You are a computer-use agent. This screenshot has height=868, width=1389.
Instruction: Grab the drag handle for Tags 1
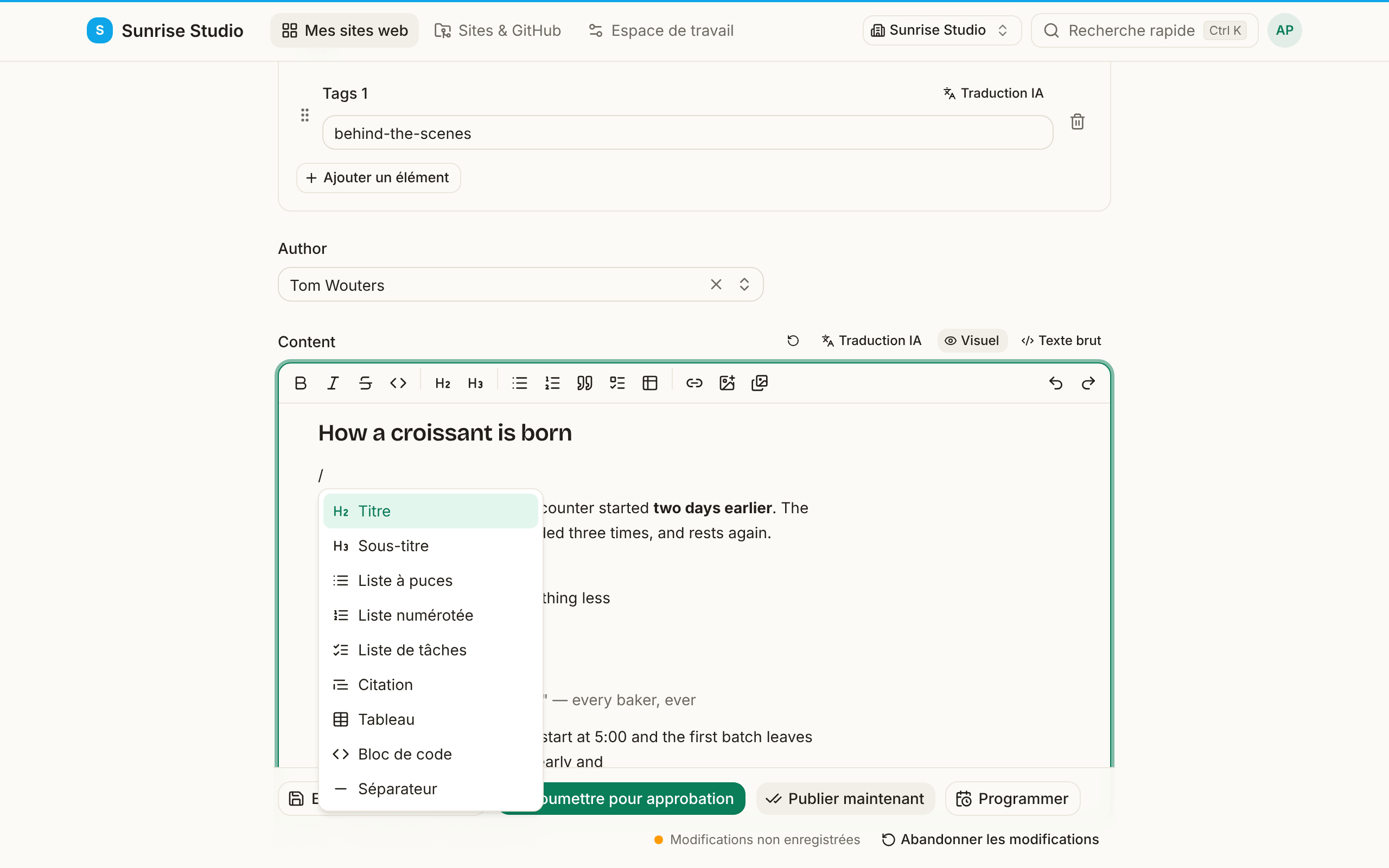305,116
